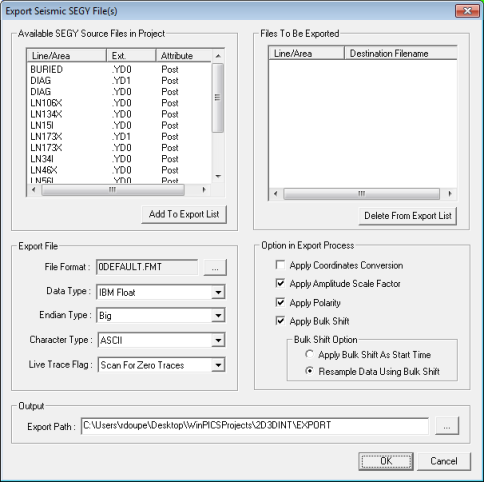
Task: Click Add To Export List button
Action: 184,214
